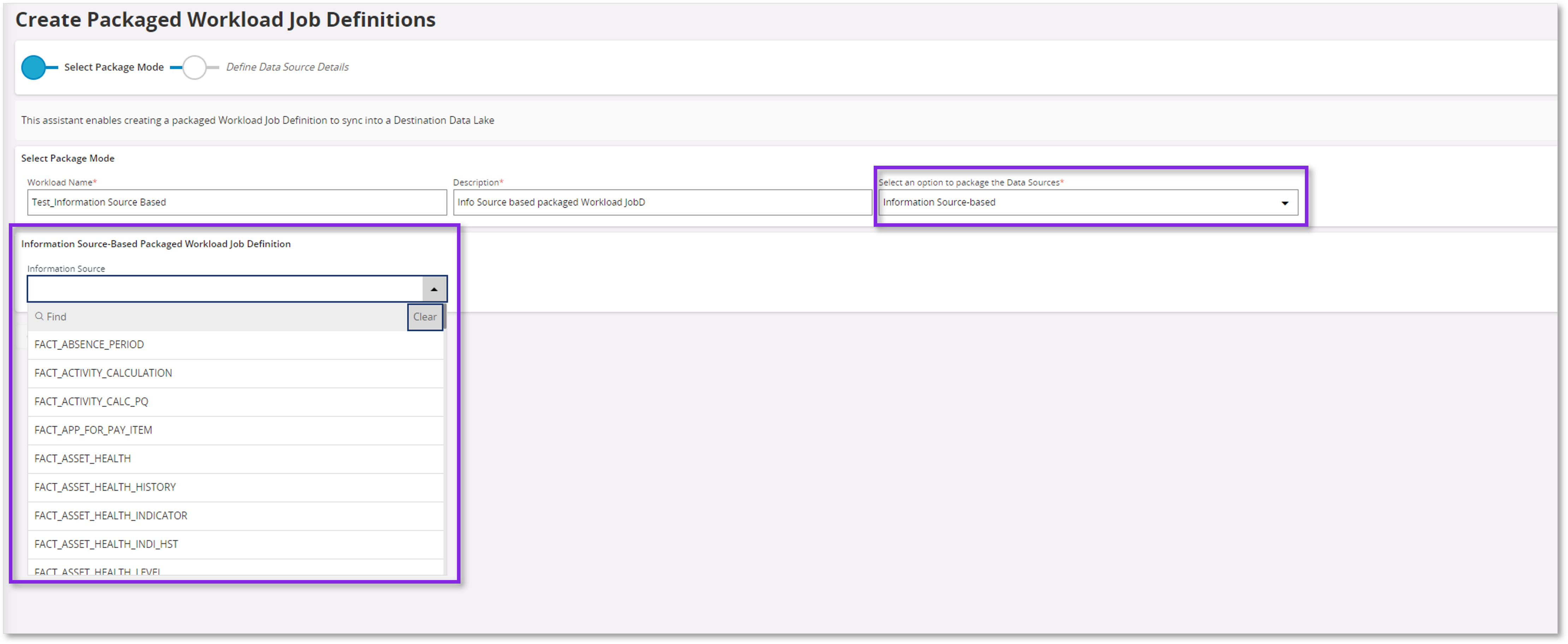1568x644 pixels.
Task: Select FACT_ASSET_HEALTH_INDICATOR option
Action: click(236, 517)
